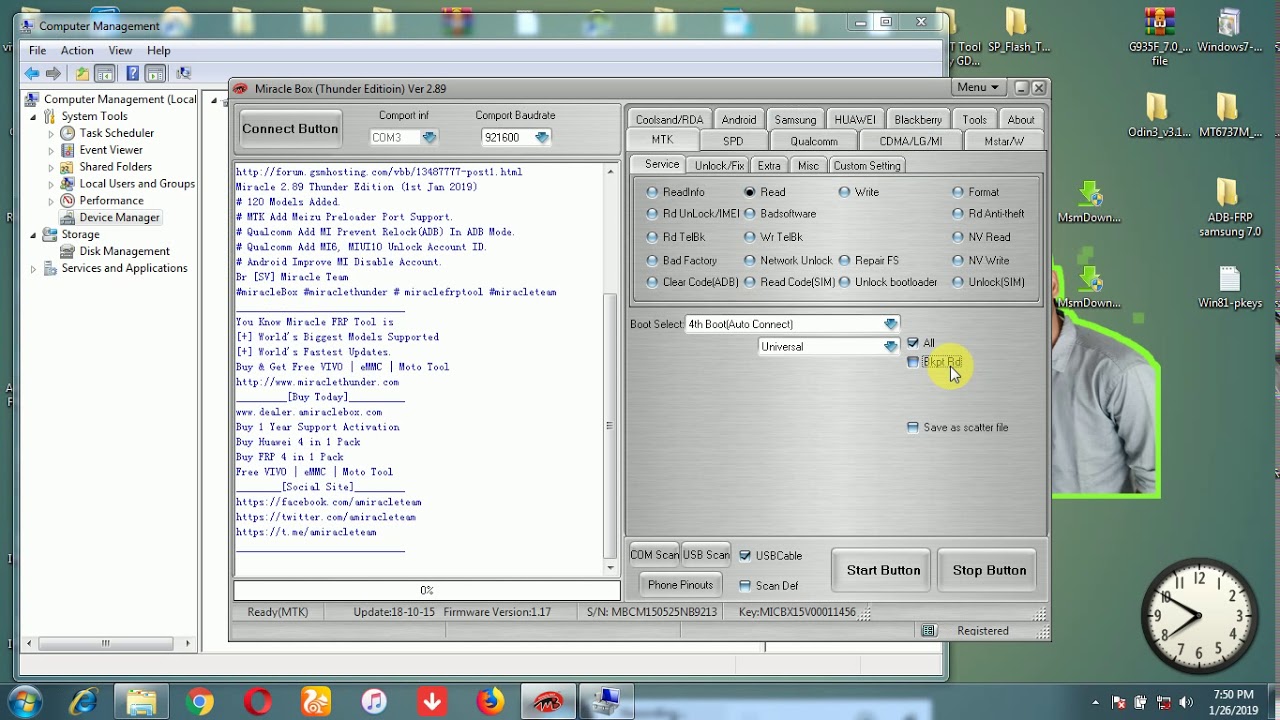Open Google Chrome from the taskbar
This screenshot has width=1280, height=720.
(x=200, y=702)
